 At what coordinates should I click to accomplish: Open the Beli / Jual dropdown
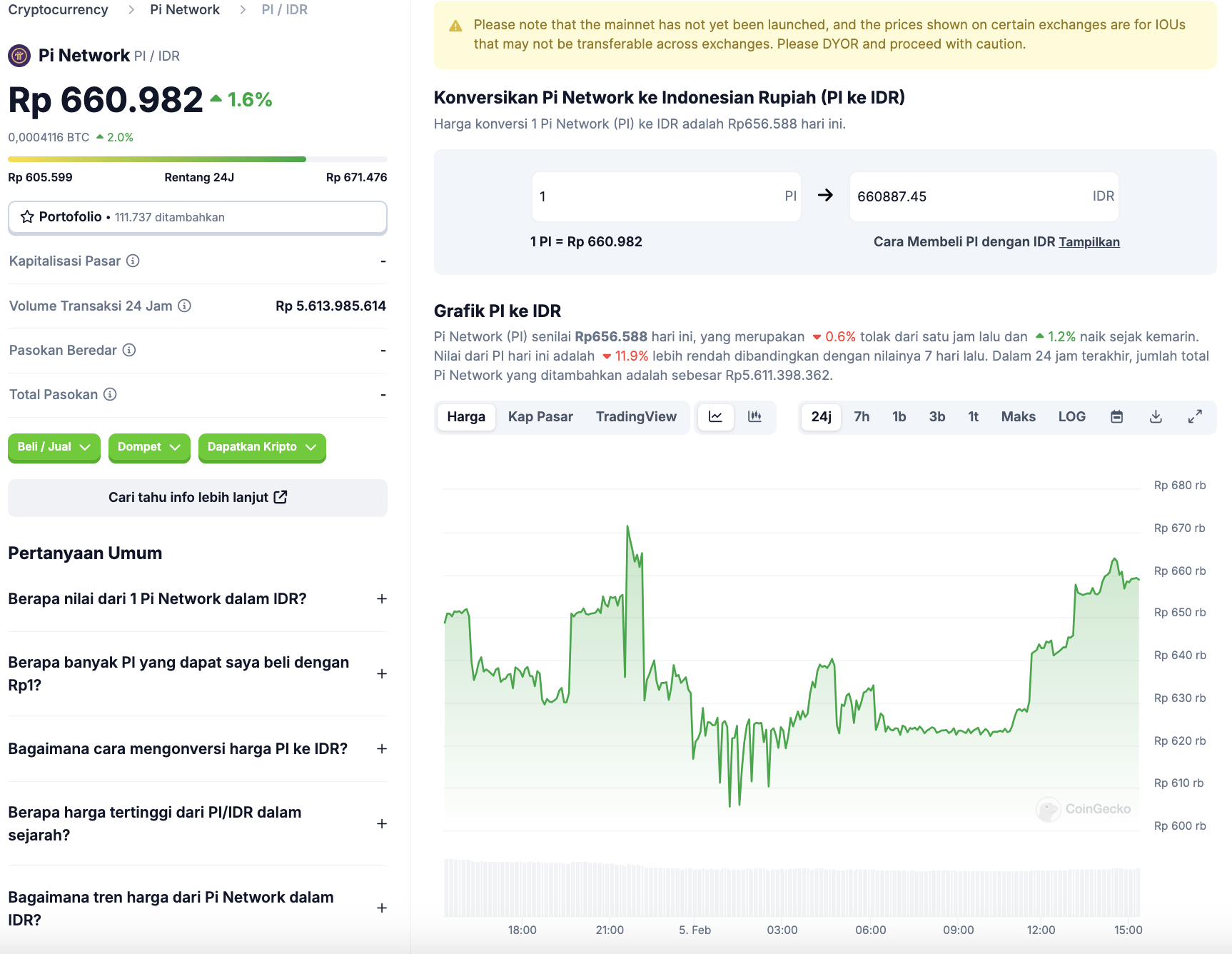pos(54,448)
